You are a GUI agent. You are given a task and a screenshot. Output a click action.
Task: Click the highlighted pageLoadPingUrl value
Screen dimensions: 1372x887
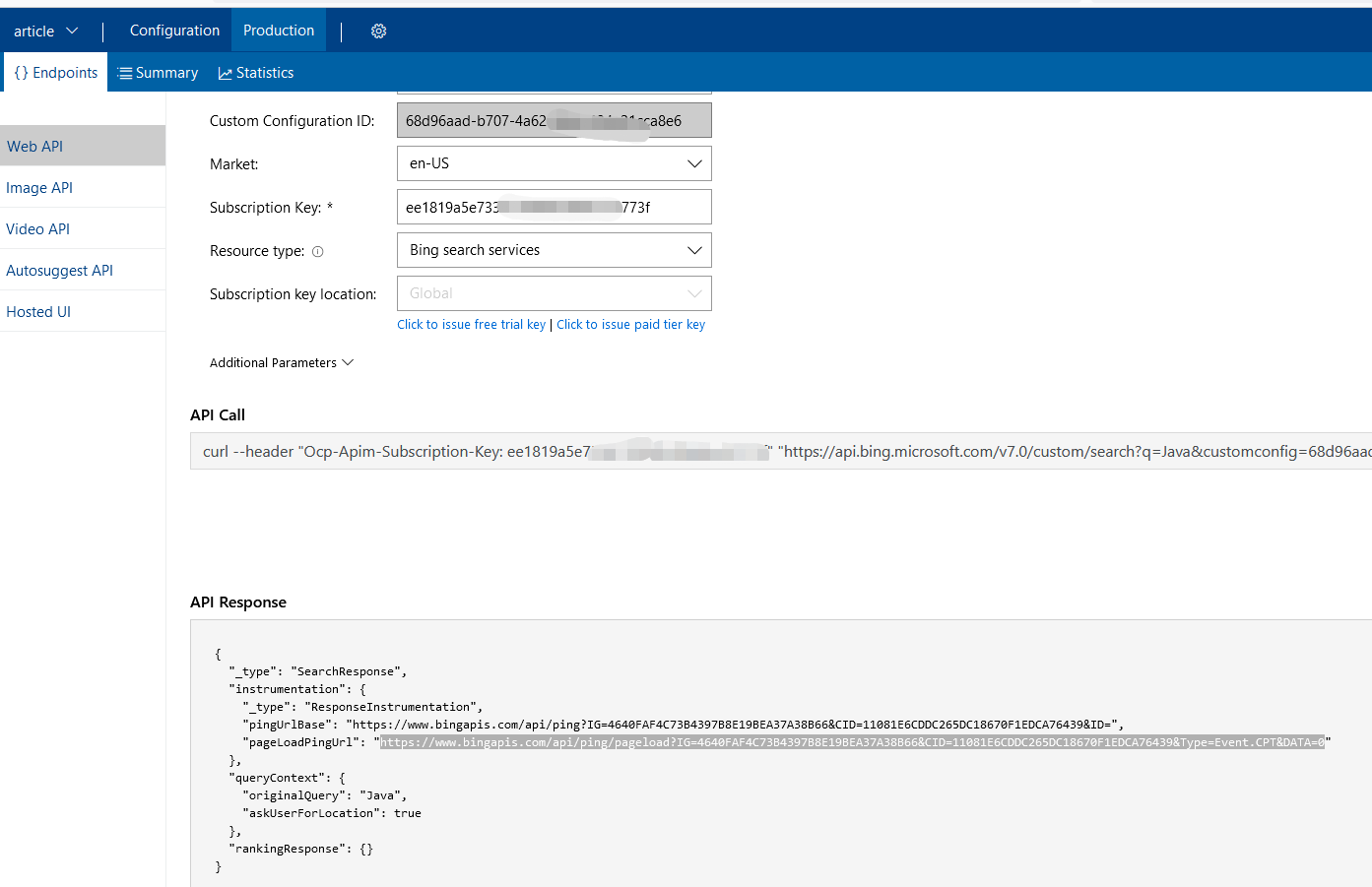click(853, 742)
